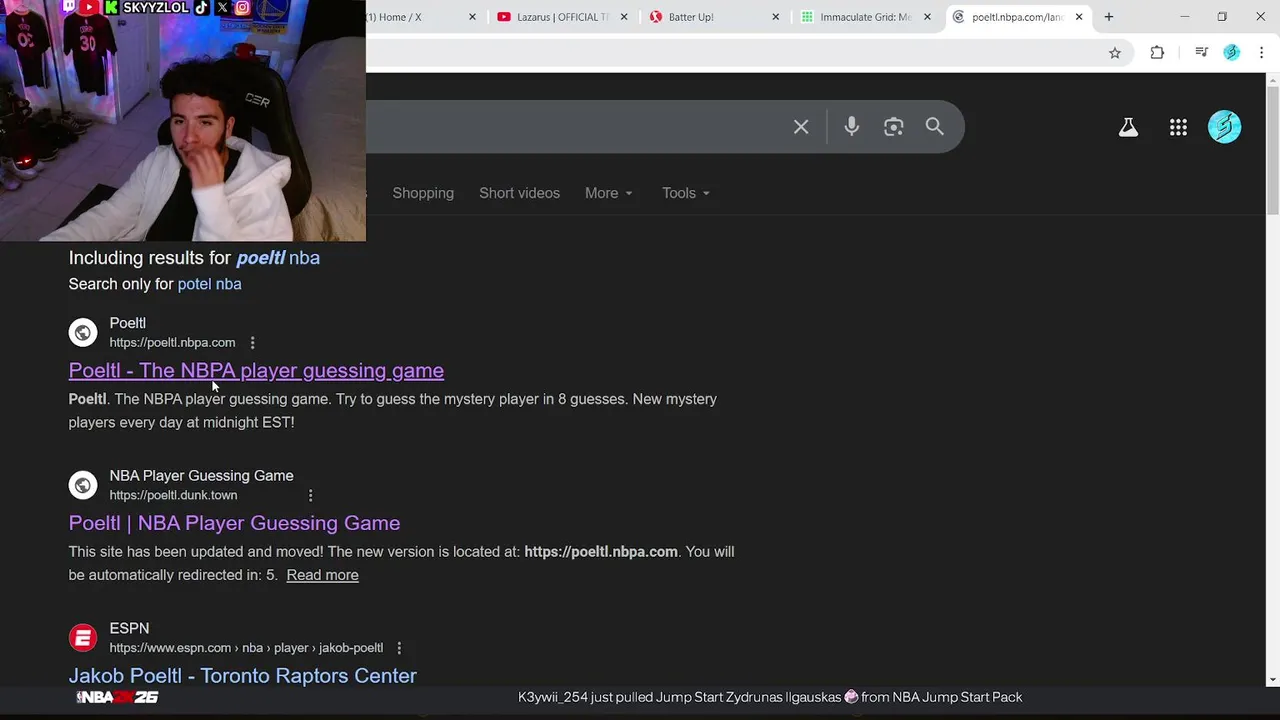The height and width of the screenshot is (720, 1280).
Task: Open Search Labs flask icon
Action: click(x=1128, y=127)
